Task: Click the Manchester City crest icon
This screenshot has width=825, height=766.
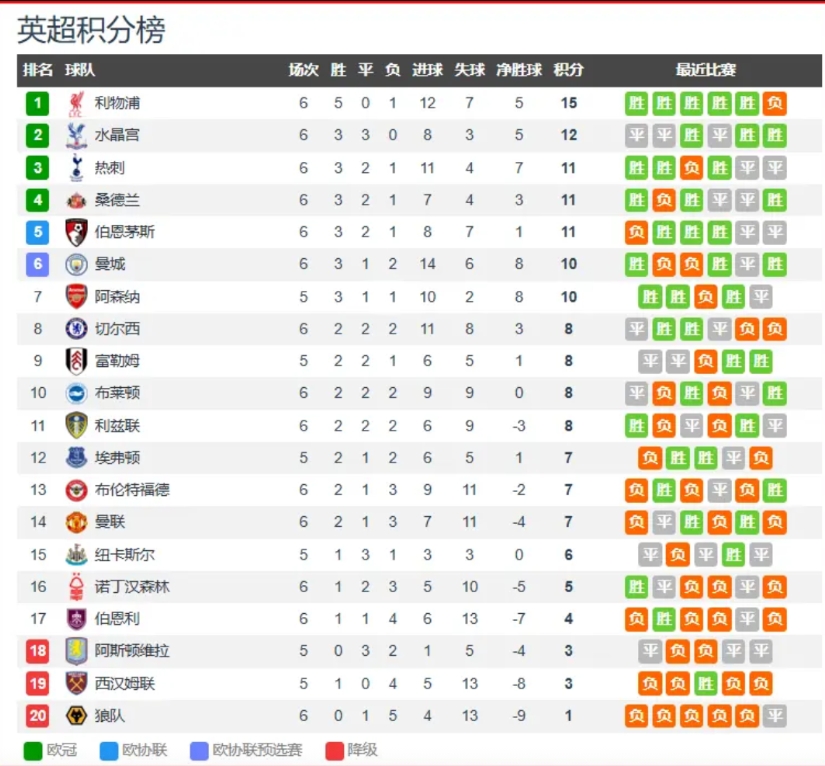Action: [76, 264]
